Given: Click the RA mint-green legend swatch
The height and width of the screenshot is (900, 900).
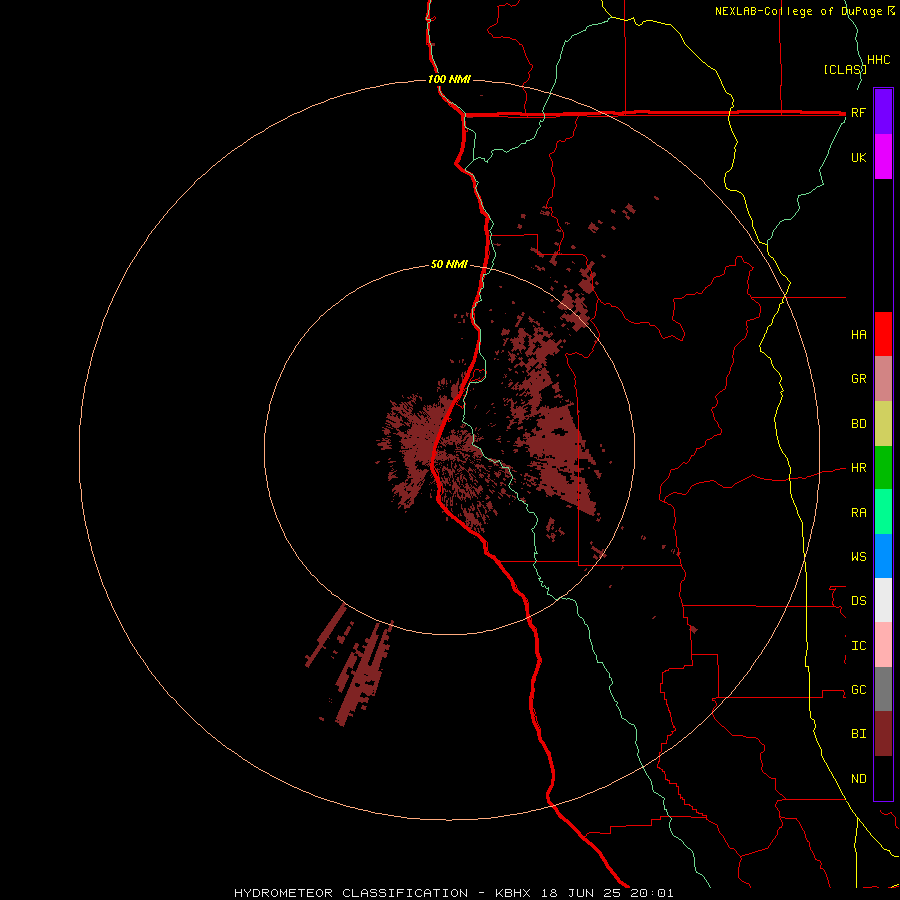Looking at the screenshot, I should click(x=883, y=512).
